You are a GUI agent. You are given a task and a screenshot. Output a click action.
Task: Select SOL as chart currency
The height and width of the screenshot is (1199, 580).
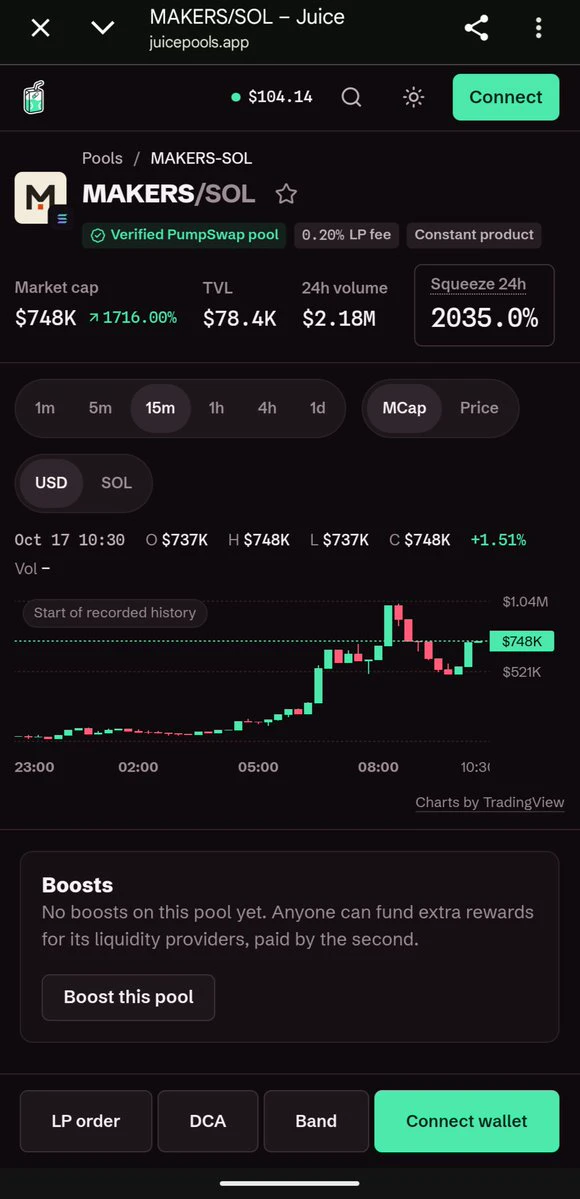(x=116, y=483)
